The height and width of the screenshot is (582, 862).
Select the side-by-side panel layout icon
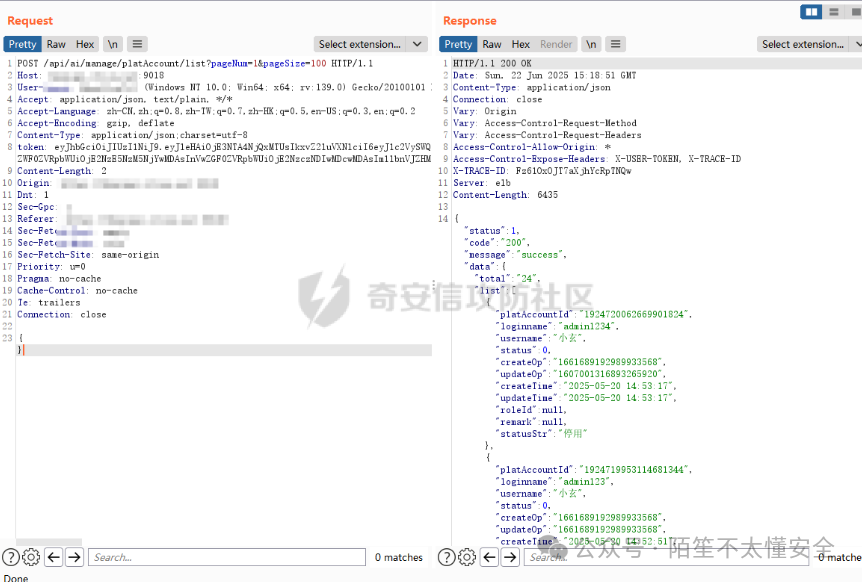tap(812, 12)
